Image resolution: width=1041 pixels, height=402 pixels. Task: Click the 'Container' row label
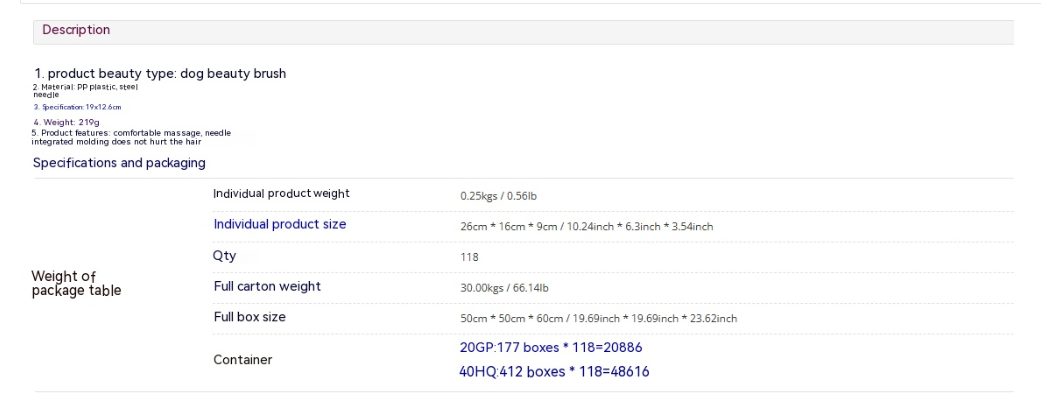click(242, 359)
